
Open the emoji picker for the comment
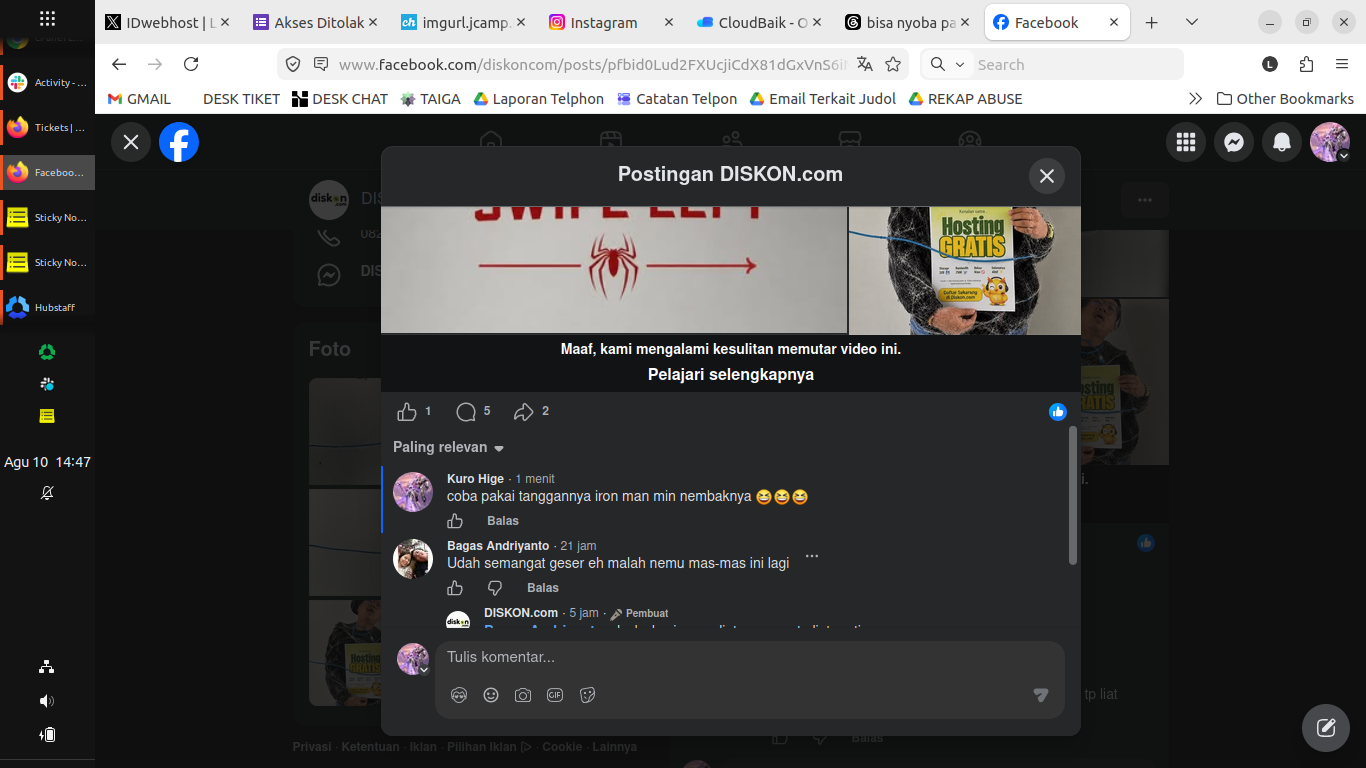point(491,695)
